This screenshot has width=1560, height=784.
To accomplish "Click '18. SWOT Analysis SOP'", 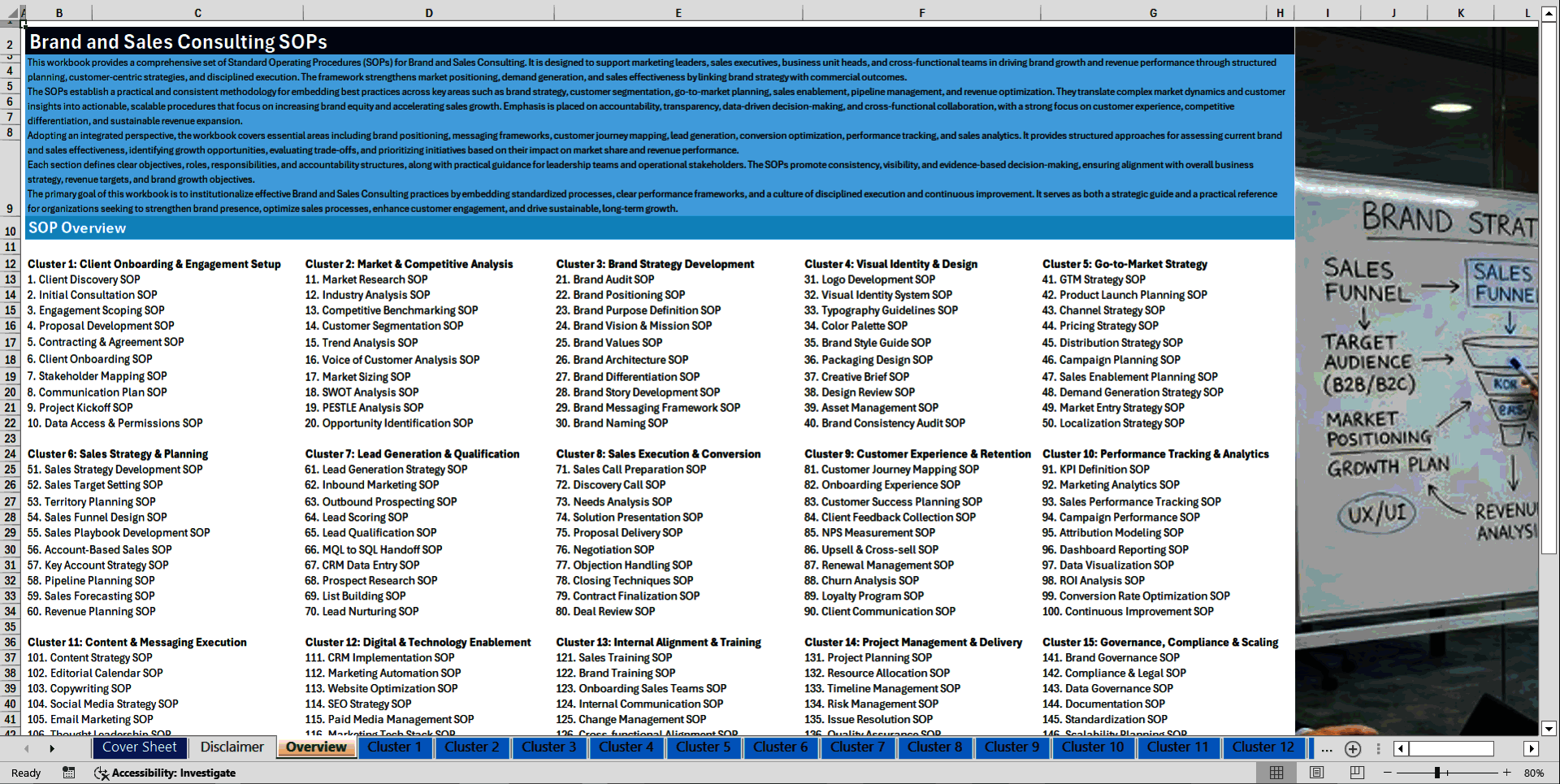I will pos(362,392).
